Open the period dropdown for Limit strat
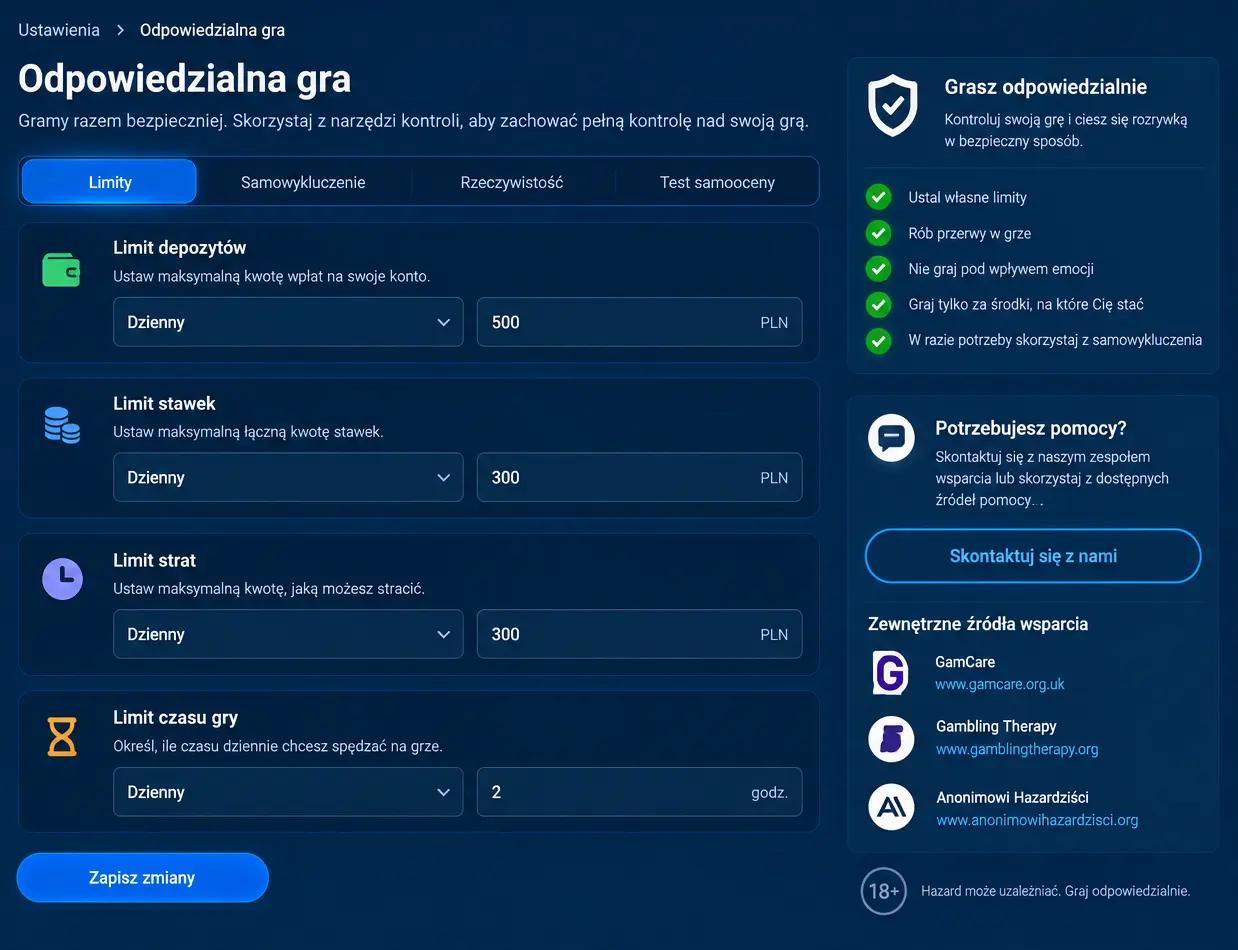This screenshot has height=950, width=1238. coord(288,634)
